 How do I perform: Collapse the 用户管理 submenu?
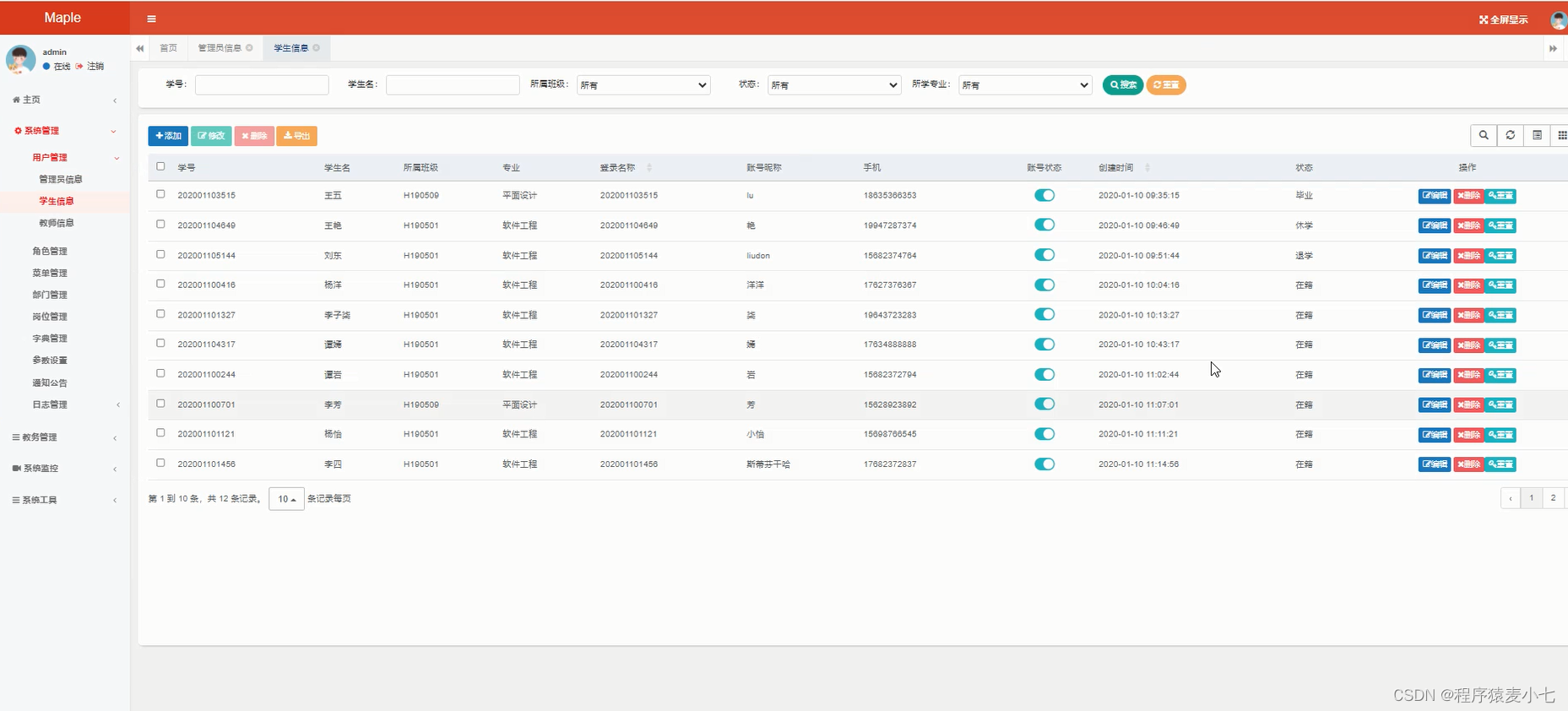(65, 158)
